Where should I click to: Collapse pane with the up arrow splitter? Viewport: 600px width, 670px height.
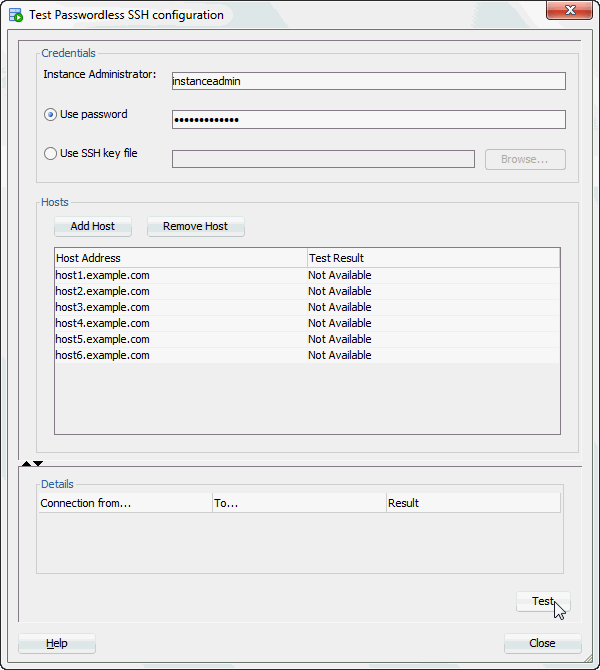[26, 464]
